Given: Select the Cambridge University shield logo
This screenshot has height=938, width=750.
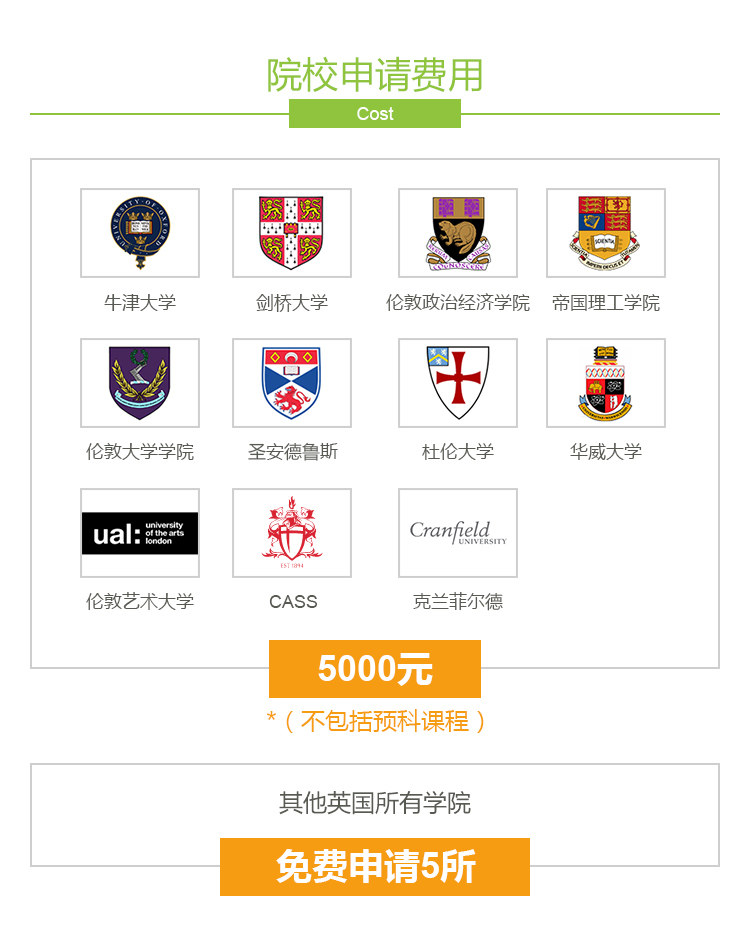Looking at the screenshot, I should point(292,233).
